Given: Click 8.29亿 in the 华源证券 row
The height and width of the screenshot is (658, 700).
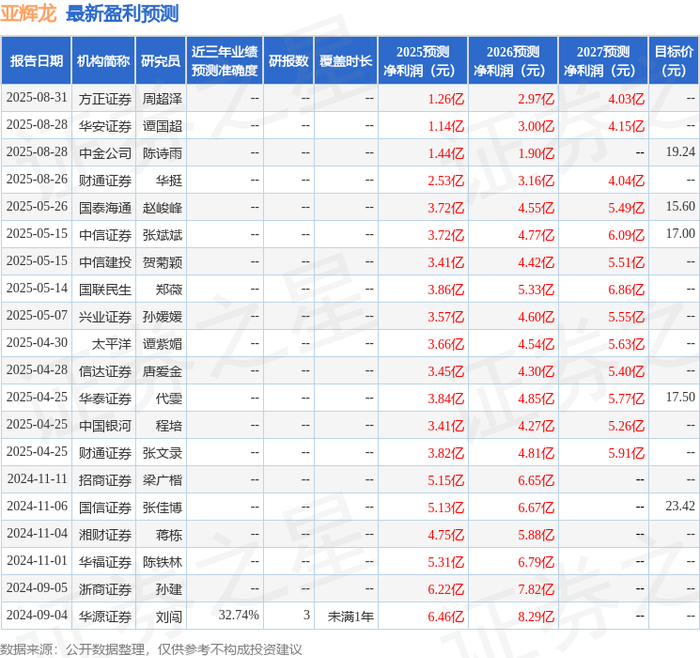Looking at the screenshot, I should click(536, 617).
